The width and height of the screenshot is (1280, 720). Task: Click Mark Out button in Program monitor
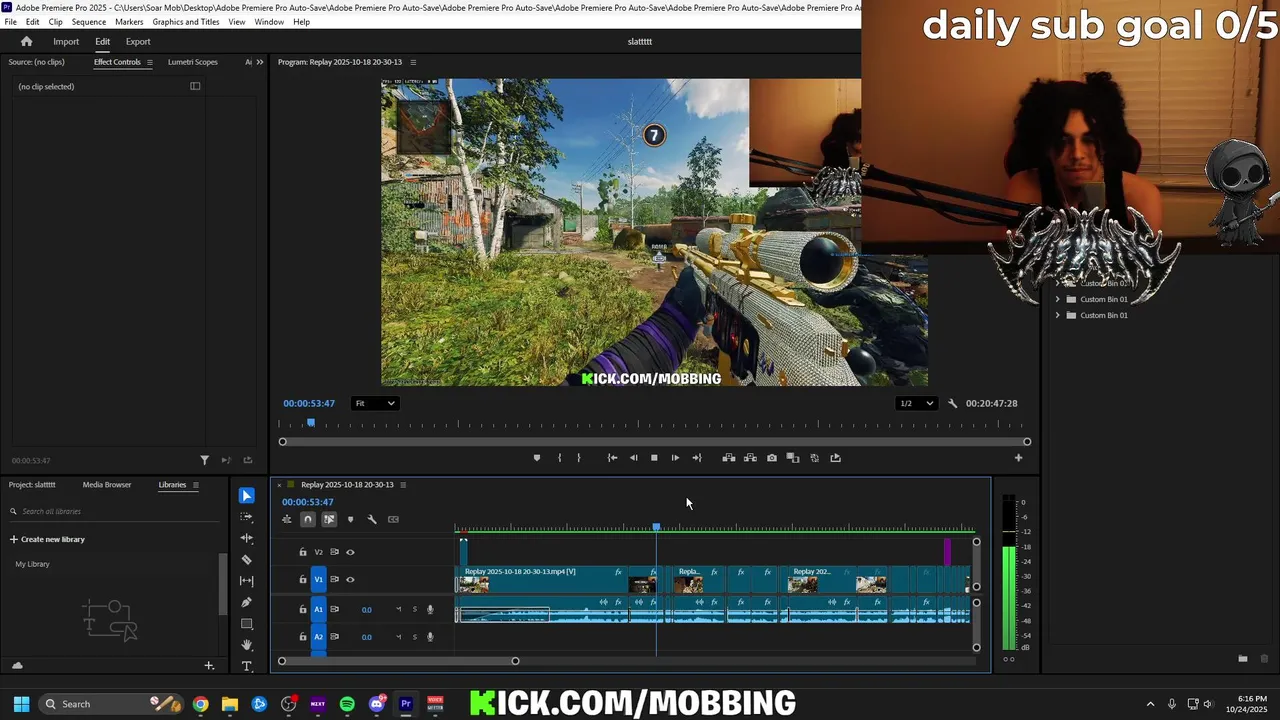tap(578, 458)
